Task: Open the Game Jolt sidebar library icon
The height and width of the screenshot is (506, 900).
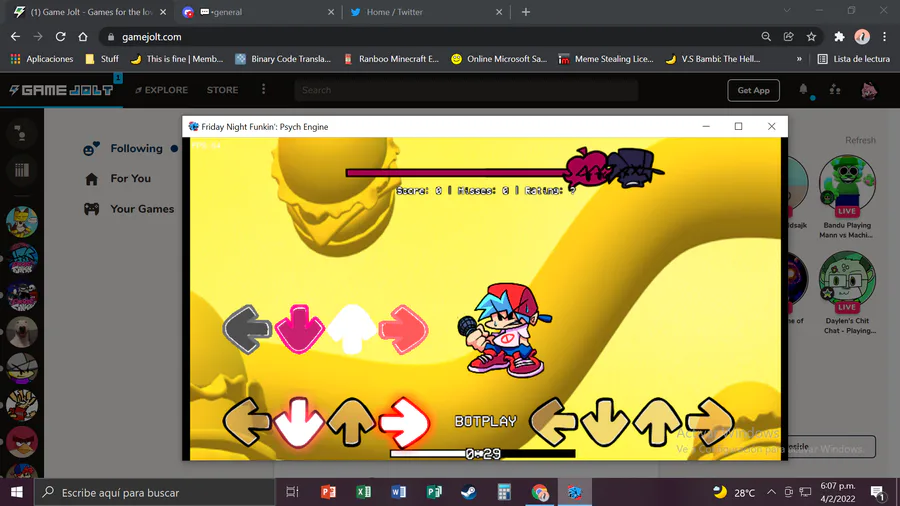Action: pyautogui.click(x=22, y=170)
